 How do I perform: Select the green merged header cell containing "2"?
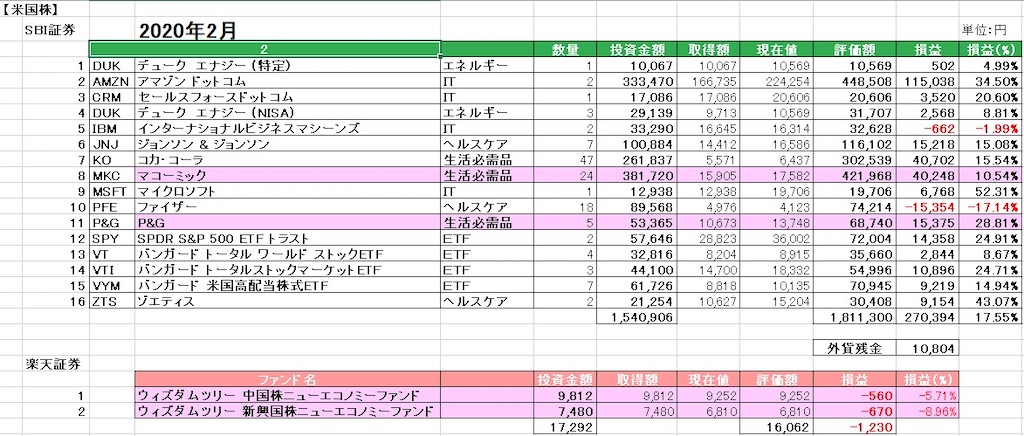click(264, 50)
